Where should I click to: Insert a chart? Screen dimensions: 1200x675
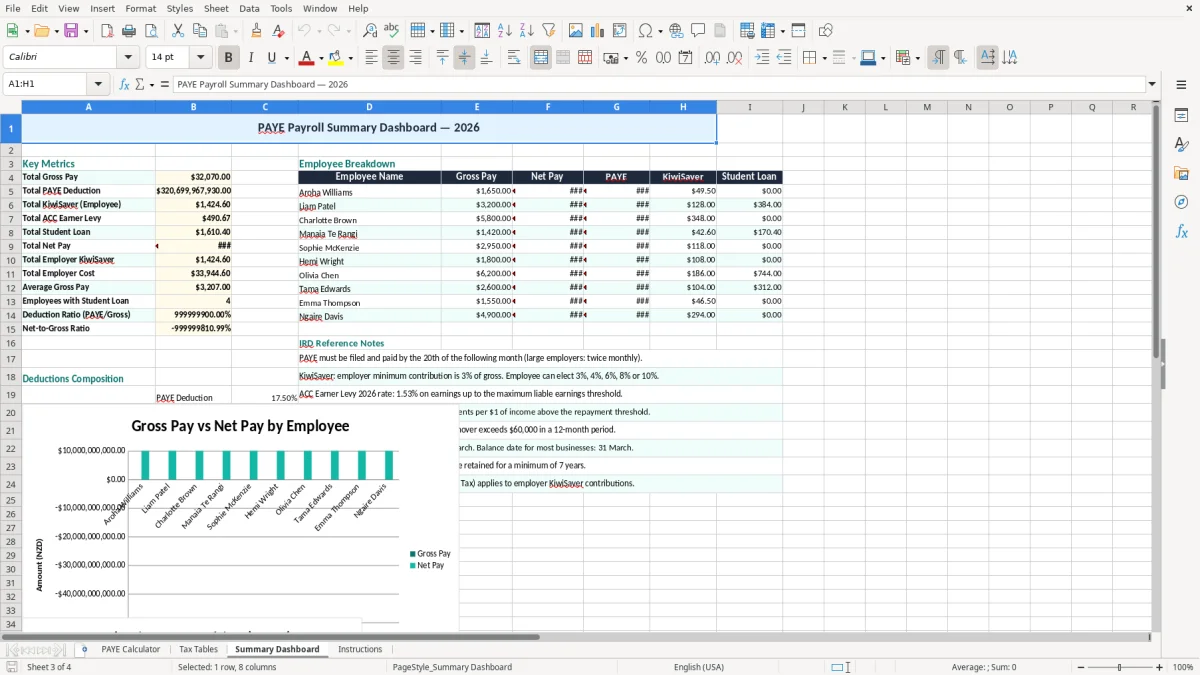click(x=598, y=31)
